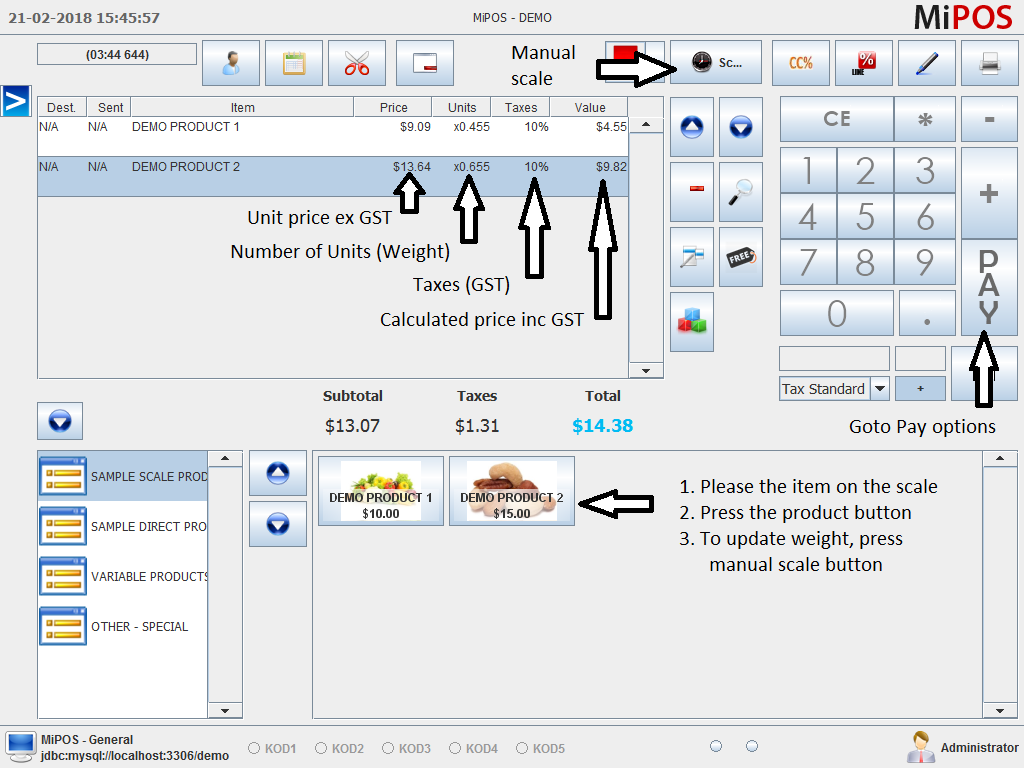1024x768 pixels.
Task: Click the computer monitor icon in status bar
Action: pos(20,746)
